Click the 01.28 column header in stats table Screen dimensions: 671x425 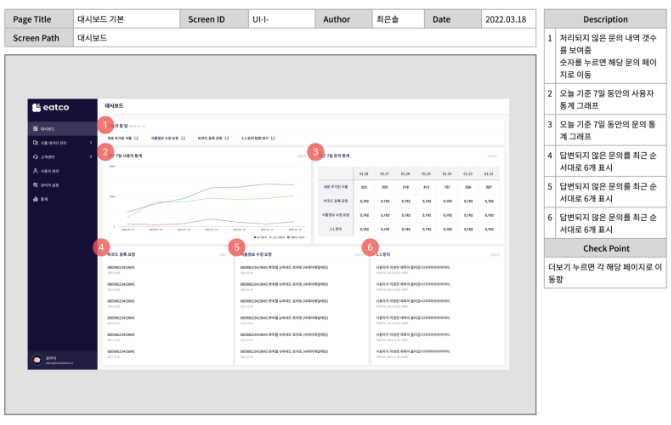pyautogui.click(x=364, y=174)
